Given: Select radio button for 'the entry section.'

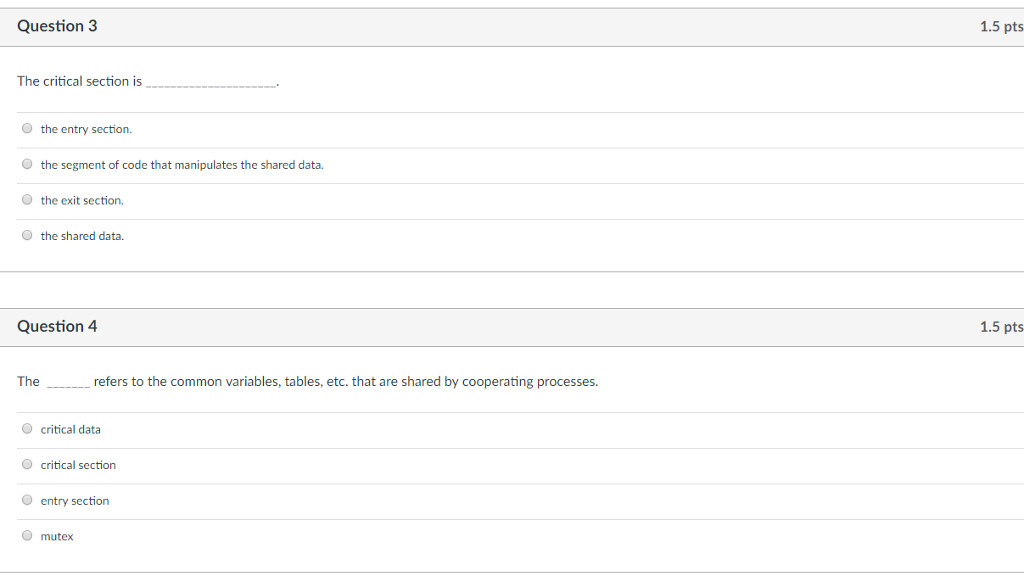Looking at the screenshot, I should tap(27, 129).
